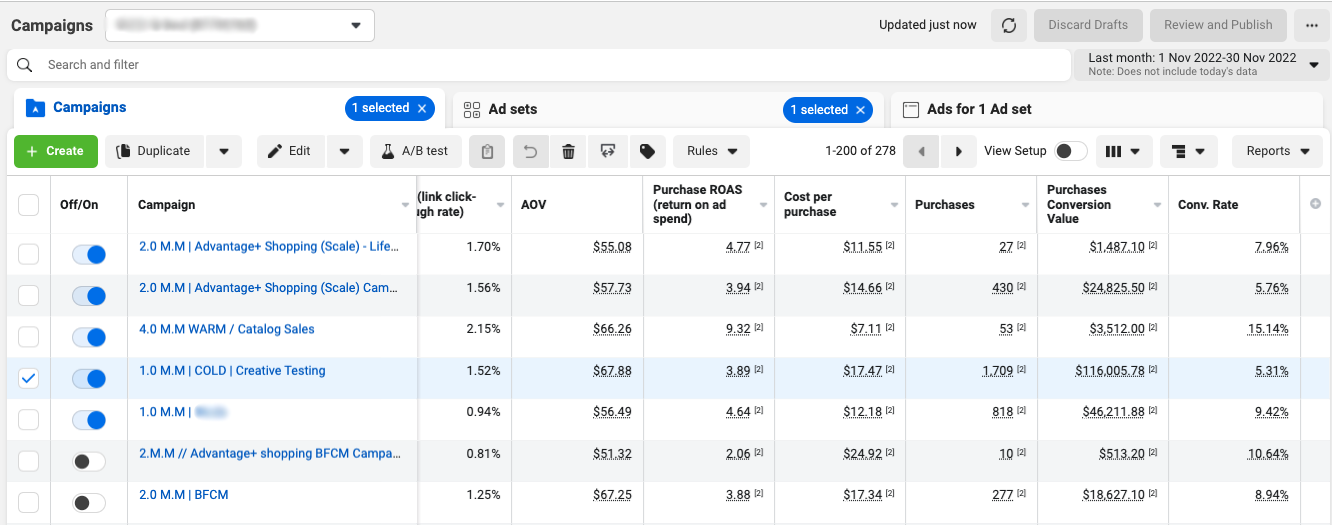Click the plus icon to add column
Viewport: 1332px width, 525px height.
(1315, 204)
